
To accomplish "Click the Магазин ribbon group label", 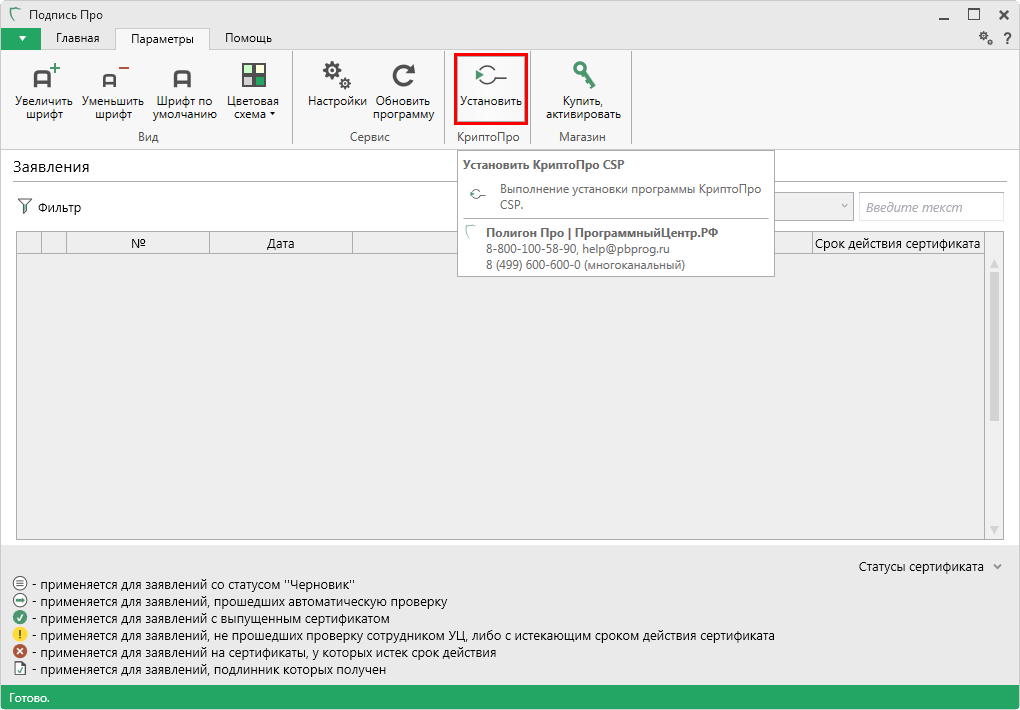I will pyautogui.click(x=582, y=137).
